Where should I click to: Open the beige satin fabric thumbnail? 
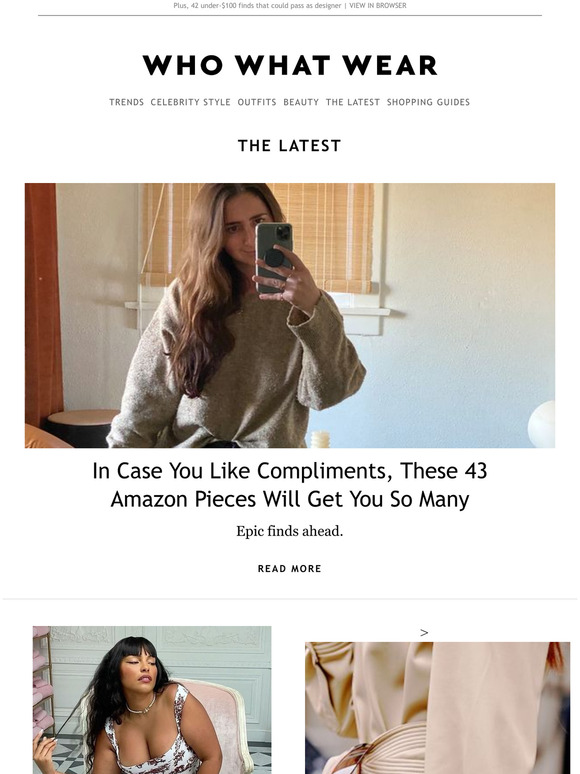tap(437, 708)
